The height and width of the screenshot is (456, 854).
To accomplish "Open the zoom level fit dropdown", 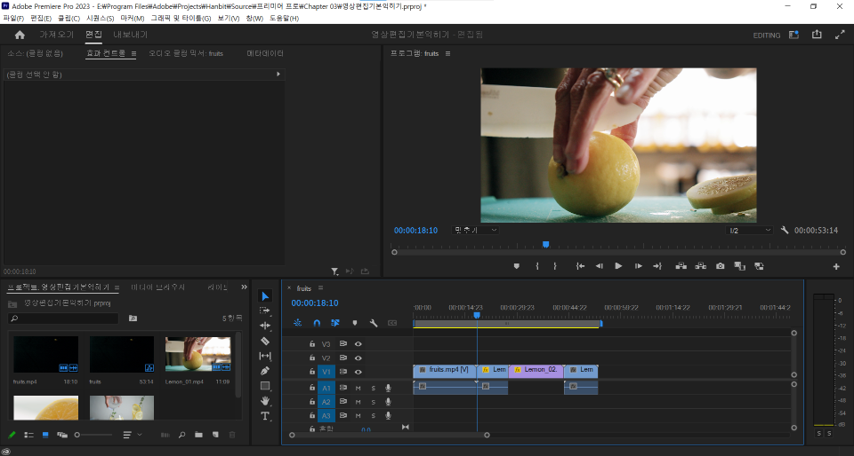I will 475,230.
